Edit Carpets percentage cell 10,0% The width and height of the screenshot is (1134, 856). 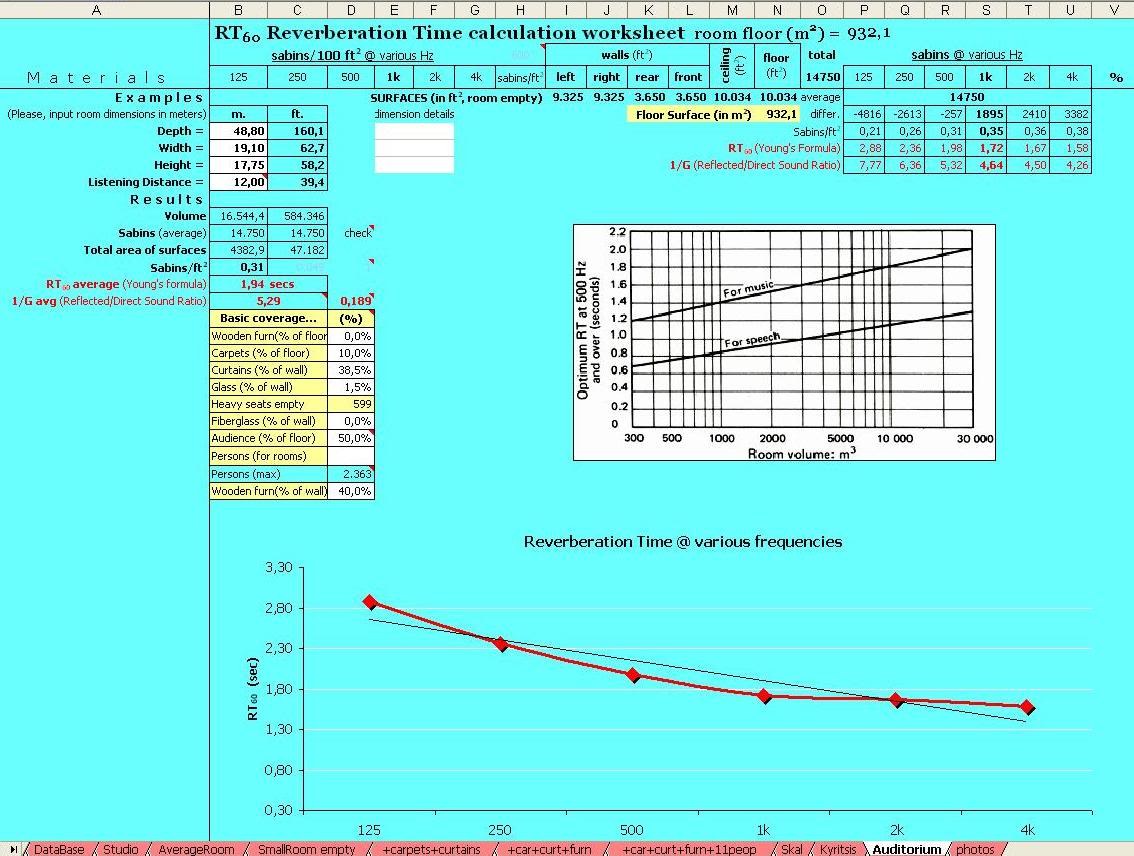pos(351,353)
